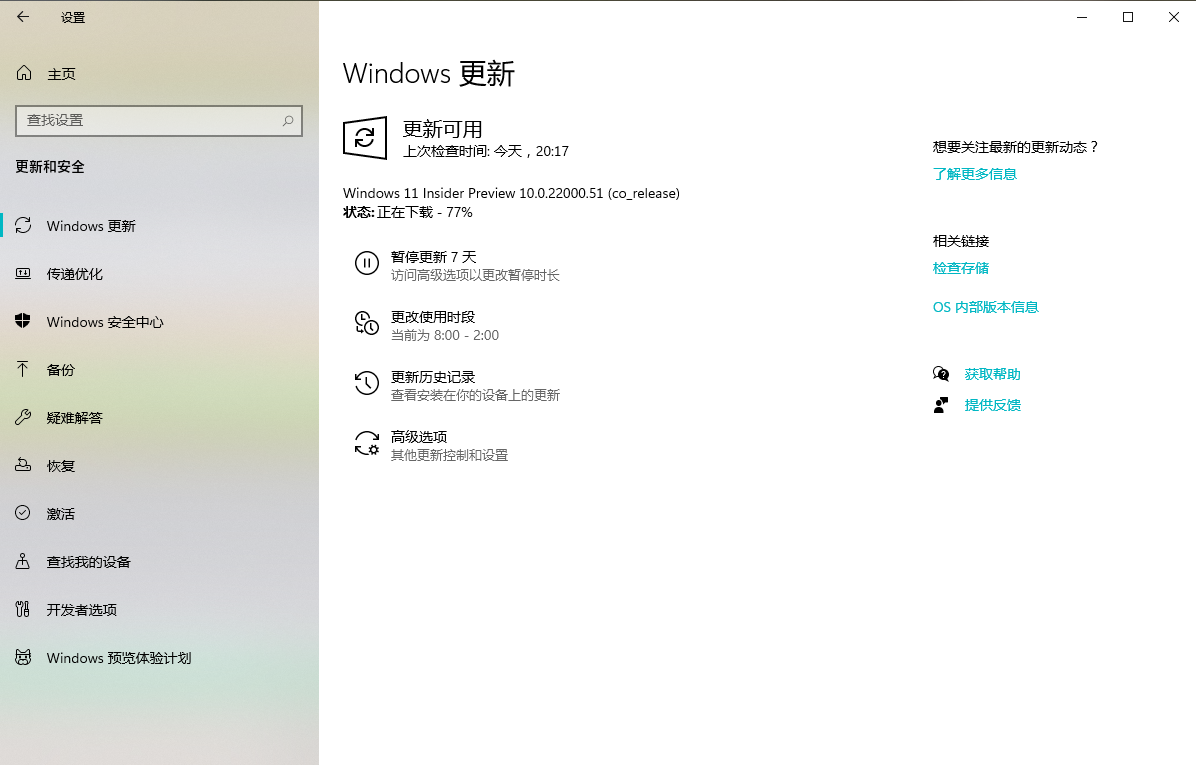Click the Windows 预览体验计划 cat icon

[23, 657]
